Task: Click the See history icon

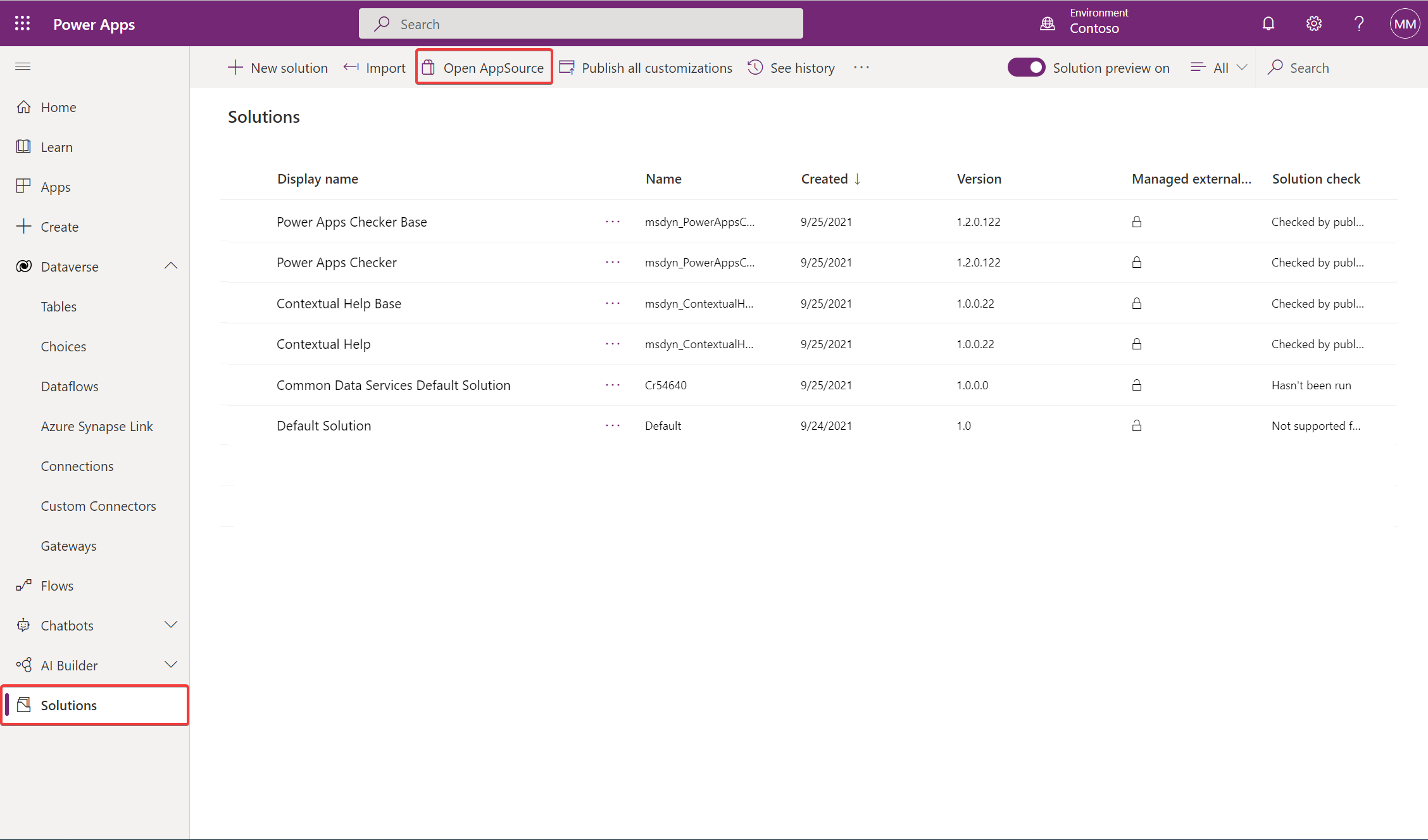Action: click(756, 67)
